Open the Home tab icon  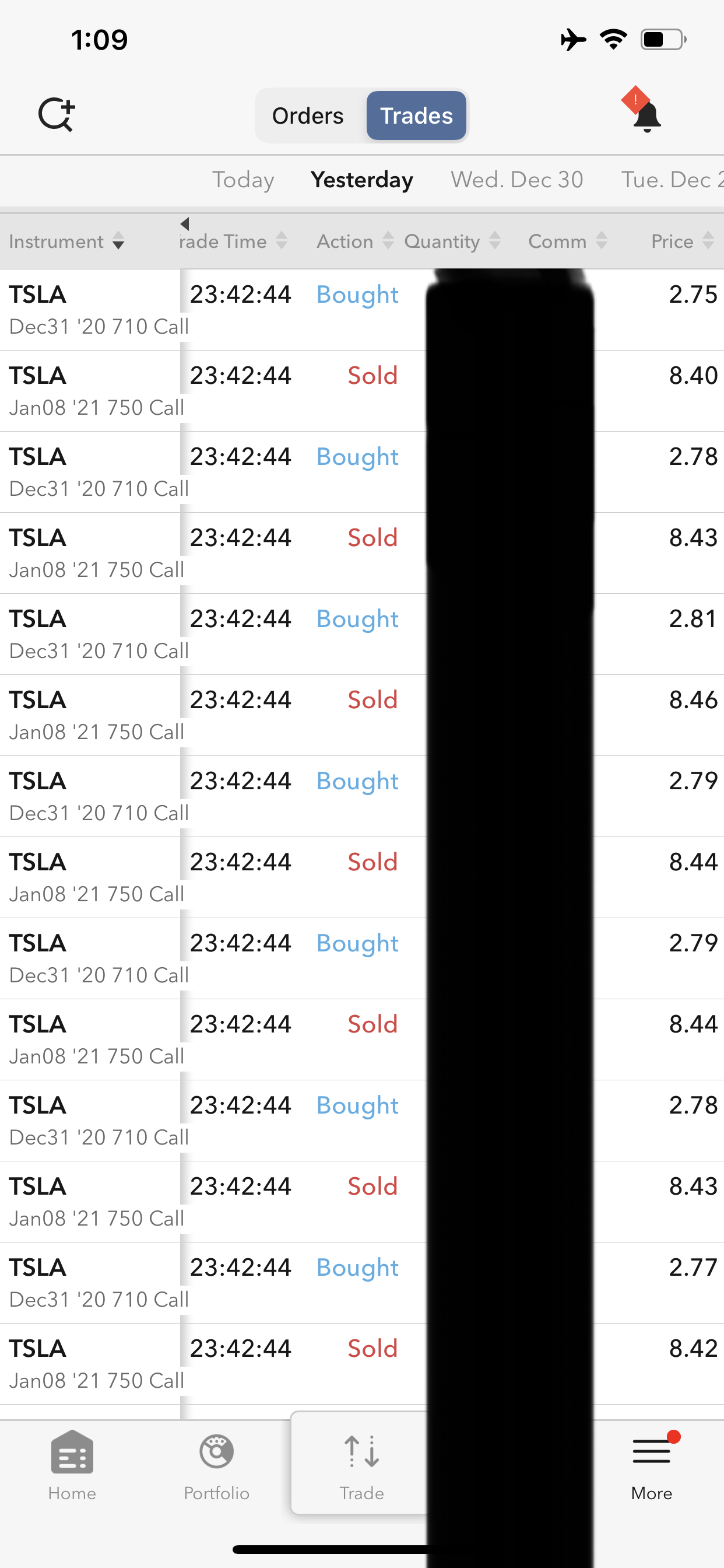72,1452
